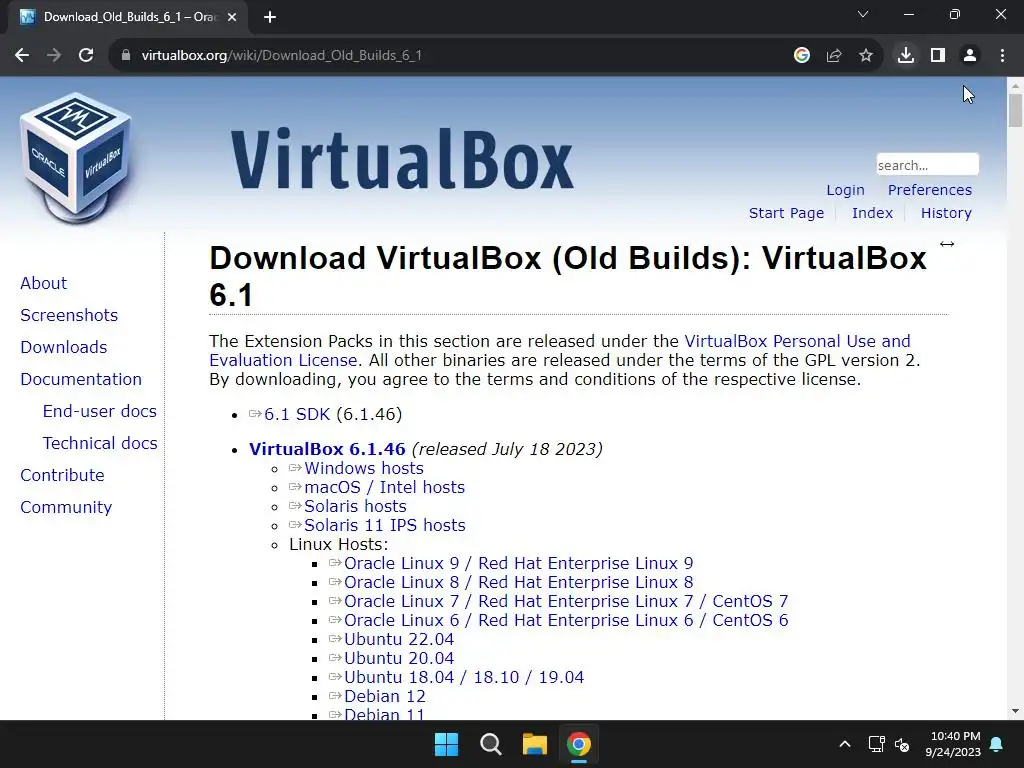Click the padlock site info icon
Screen dimensions: 1024x768
click(126, 56)
